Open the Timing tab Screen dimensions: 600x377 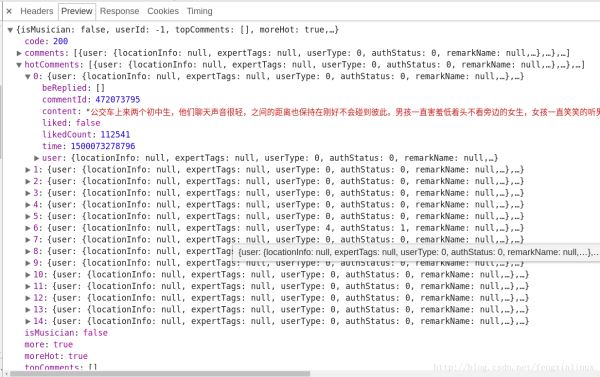click(199, 11)
